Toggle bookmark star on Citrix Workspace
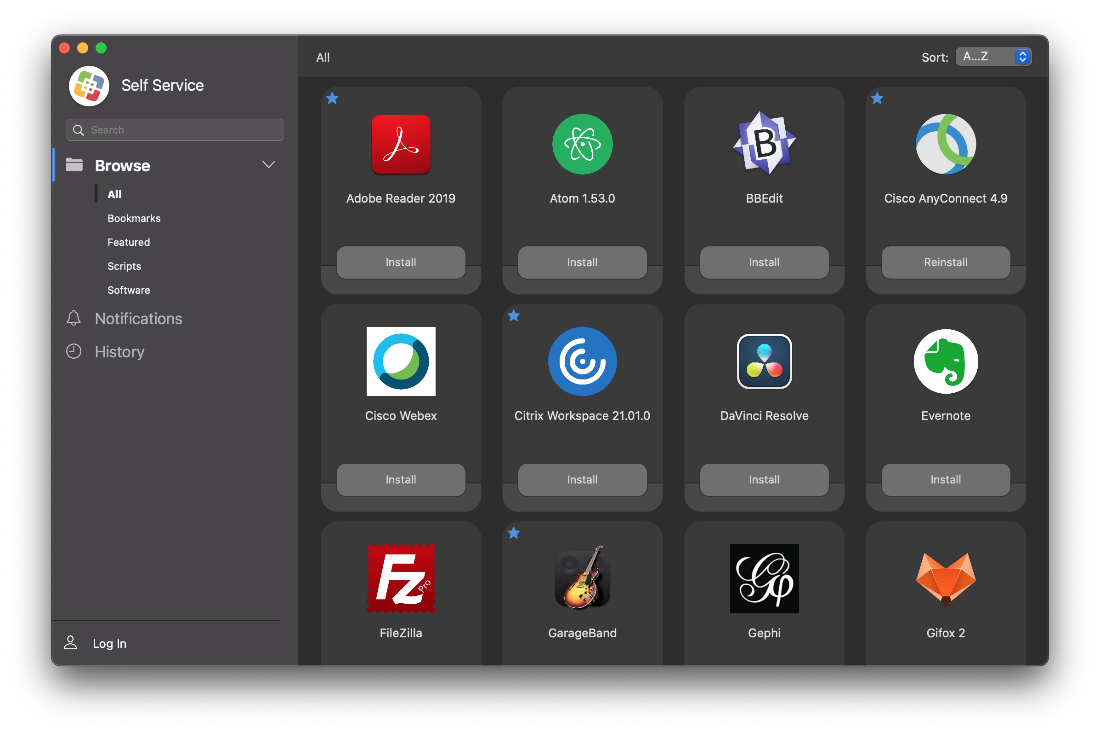The width and height of the screenshot is (1100, 734). tap(514, 316)
